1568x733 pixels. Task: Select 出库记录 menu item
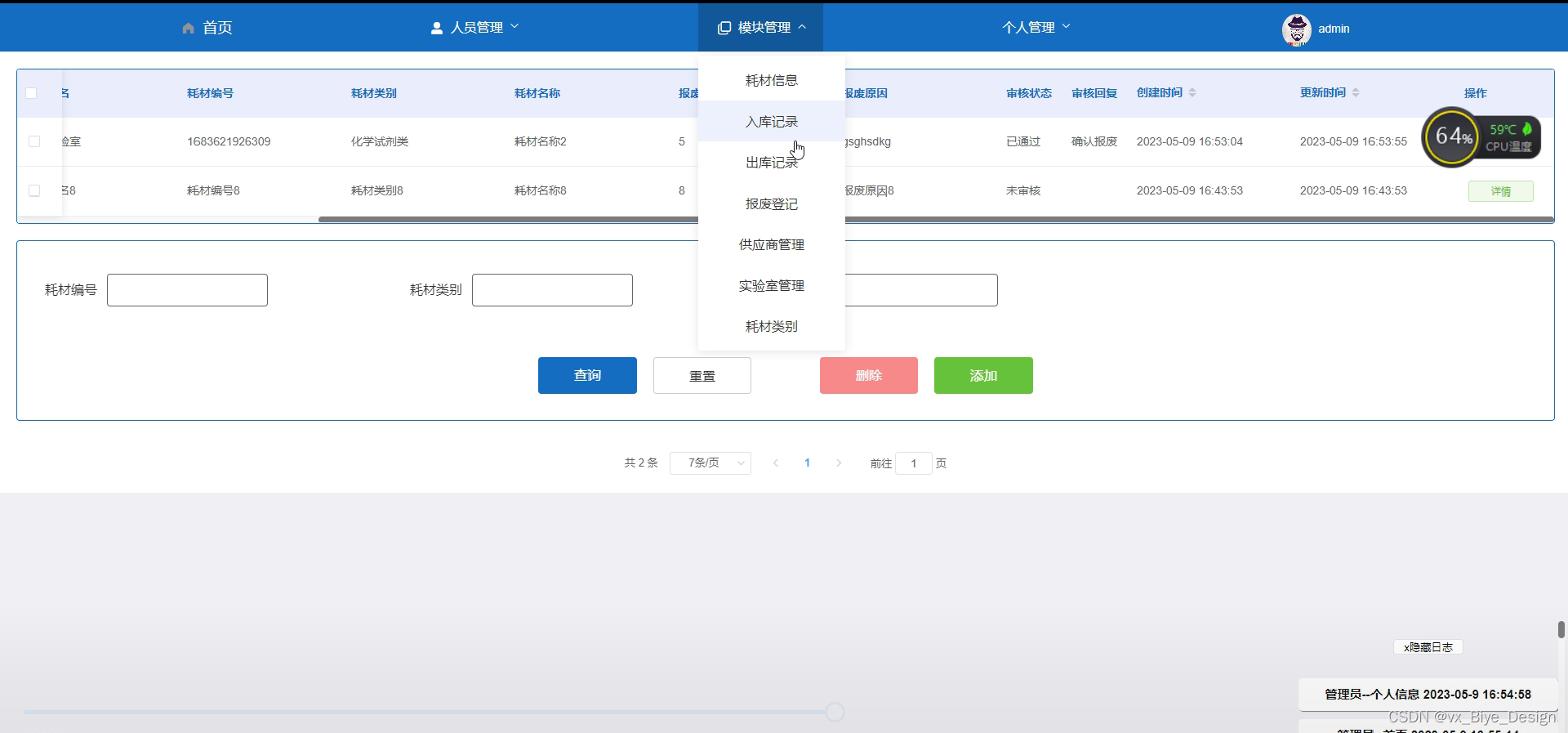pos(772,163)
